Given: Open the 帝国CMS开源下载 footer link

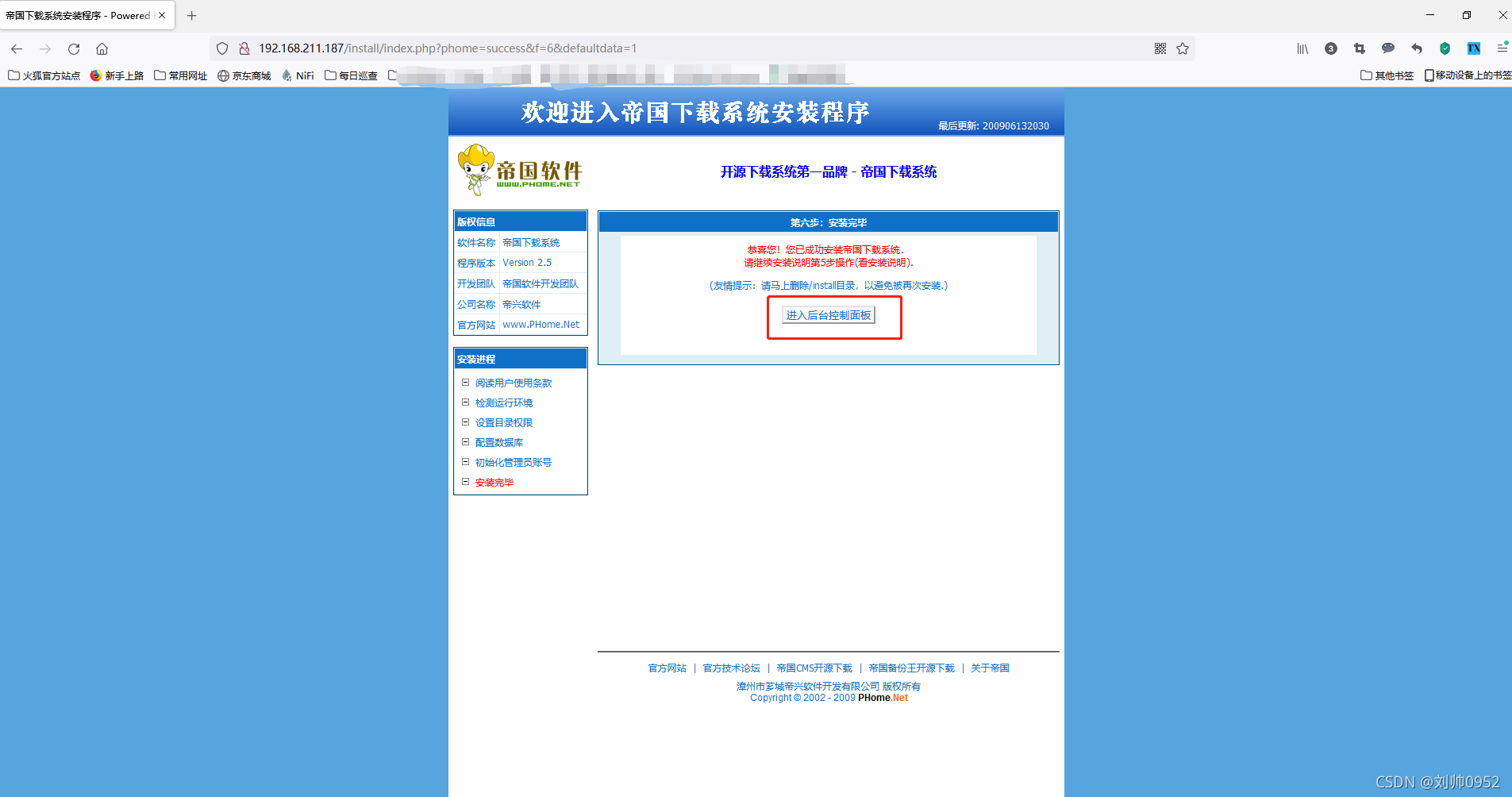Looking at the screenshot, I should [x=814, y=668].
